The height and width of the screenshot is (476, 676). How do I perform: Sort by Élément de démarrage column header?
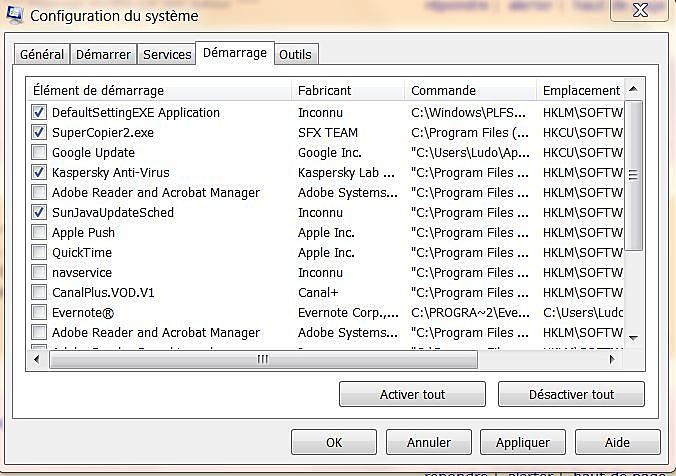coord(159,90)
